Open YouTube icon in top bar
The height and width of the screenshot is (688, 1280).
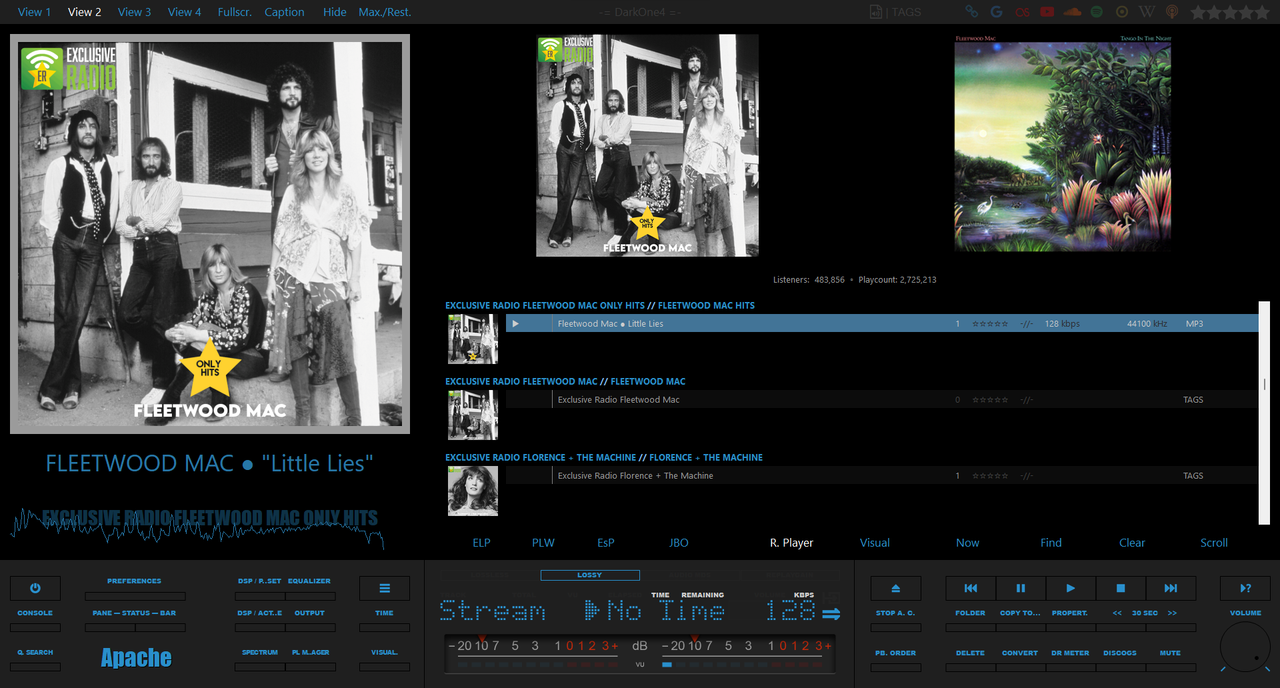pos(1047,12)
